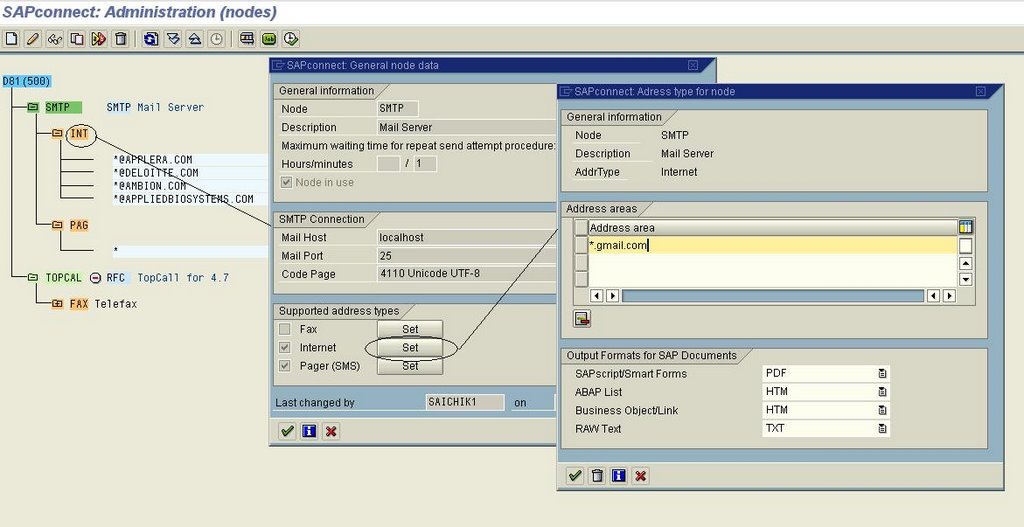Click down arrow of address table scrollbar
This screenshot has height=527, width=1024.
(966, 279)
